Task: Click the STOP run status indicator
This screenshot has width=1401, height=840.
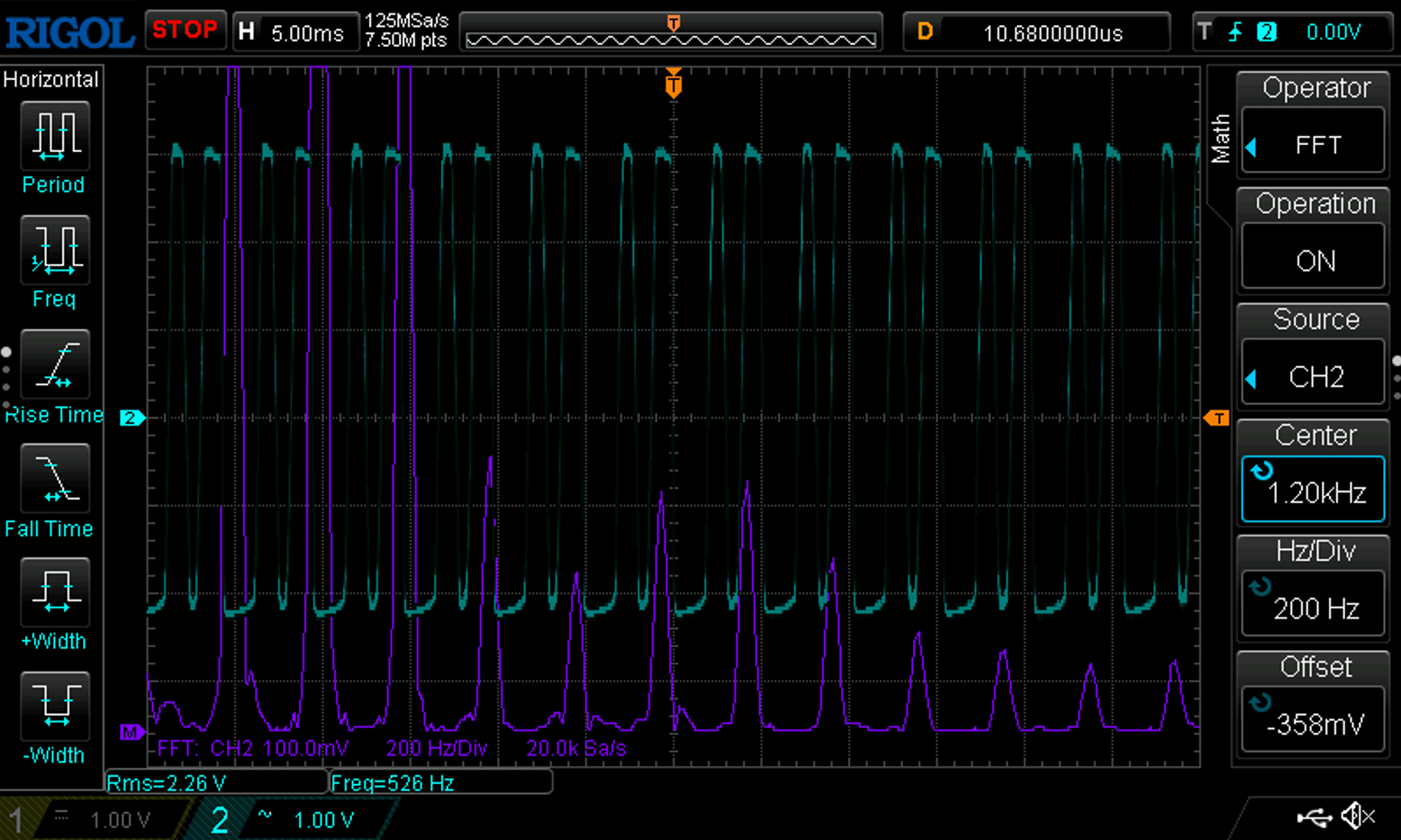Action: coord(185,30)
